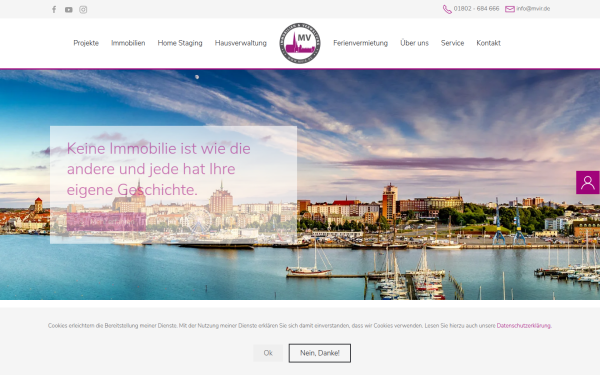
Task: Accept cookies with the Ok button
Action: click(x=268, y=353)
